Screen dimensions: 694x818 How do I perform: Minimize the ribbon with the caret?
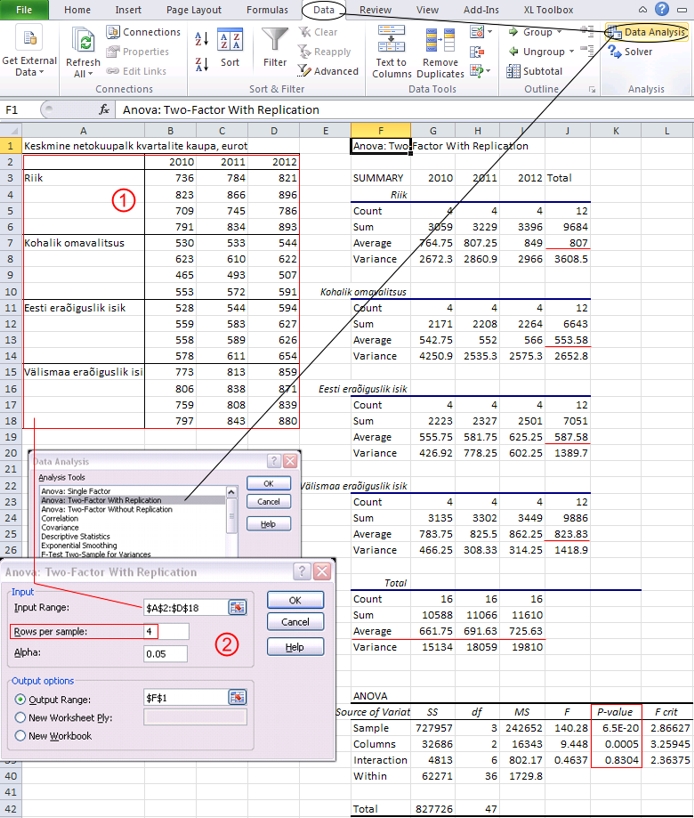[643, 9]
